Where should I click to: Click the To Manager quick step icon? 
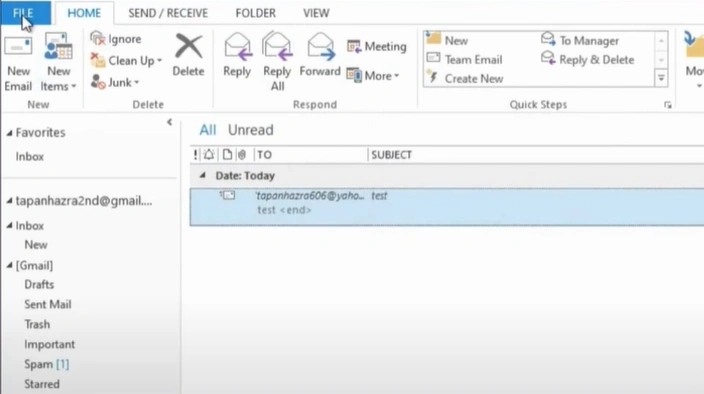pos(548,39)
